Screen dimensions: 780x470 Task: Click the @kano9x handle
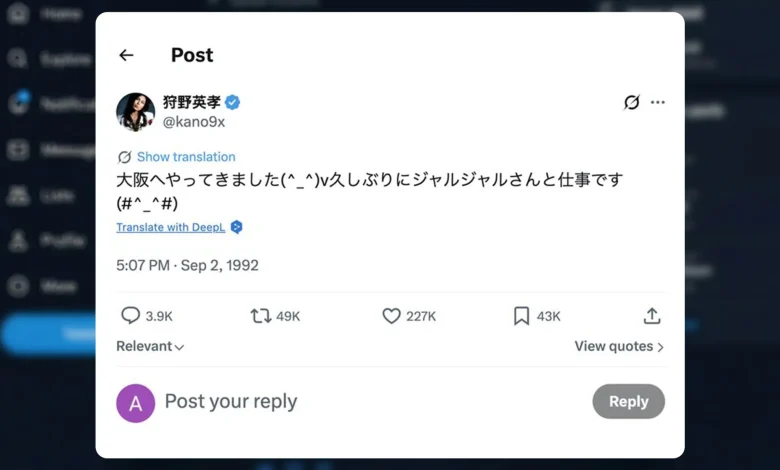(193, 121)
